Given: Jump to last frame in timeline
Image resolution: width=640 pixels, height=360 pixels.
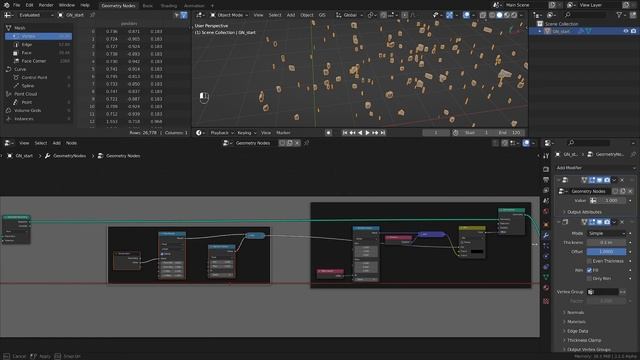Looking at the screenshot, I should (382, 133).
